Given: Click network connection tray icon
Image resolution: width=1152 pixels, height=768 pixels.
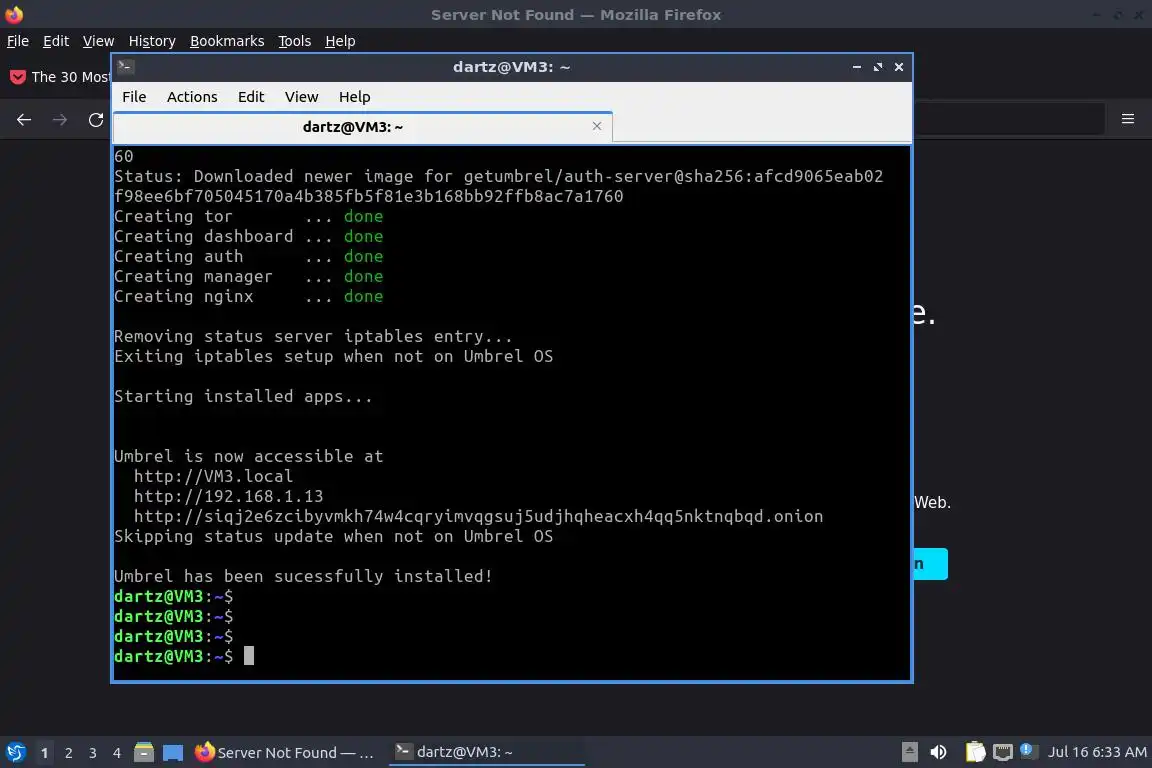Looking at the screenshot, I should [1003, 752].
